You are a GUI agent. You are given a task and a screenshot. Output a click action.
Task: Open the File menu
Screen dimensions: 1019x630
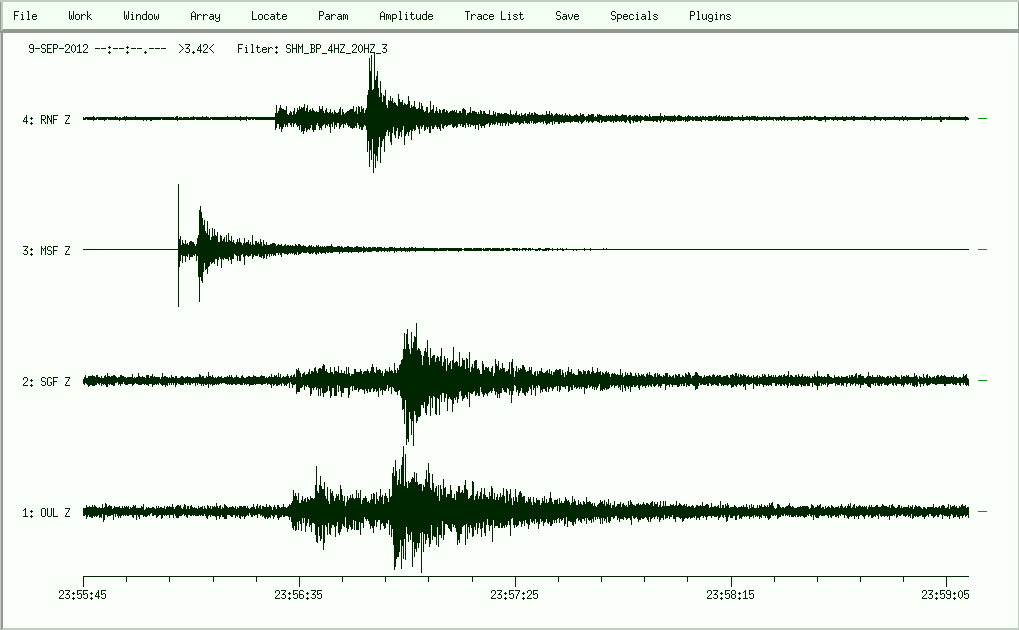tap(25, 16)
